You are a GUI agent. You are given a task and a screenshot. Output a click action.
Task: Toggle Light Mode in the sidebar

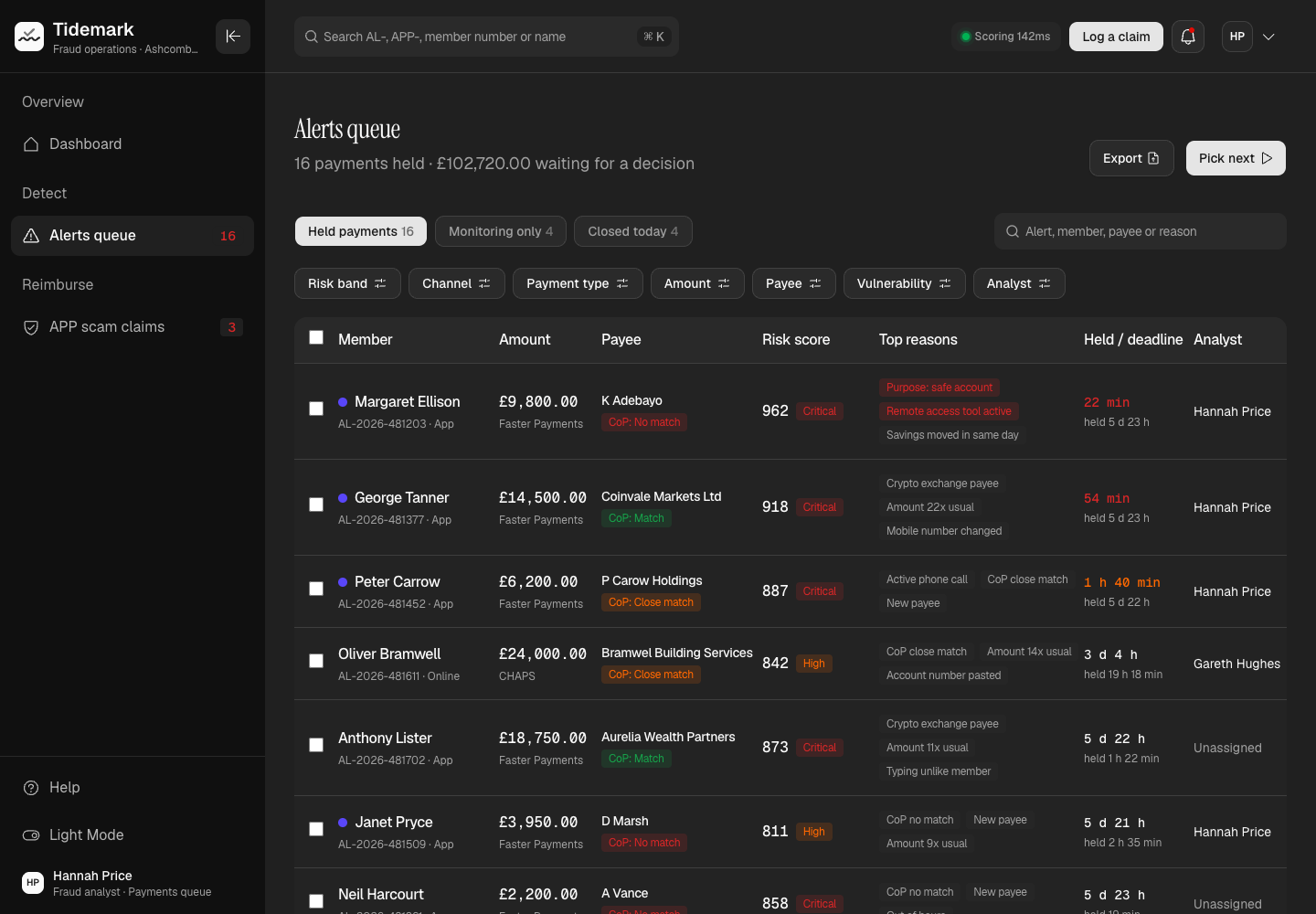pos(133,835)
